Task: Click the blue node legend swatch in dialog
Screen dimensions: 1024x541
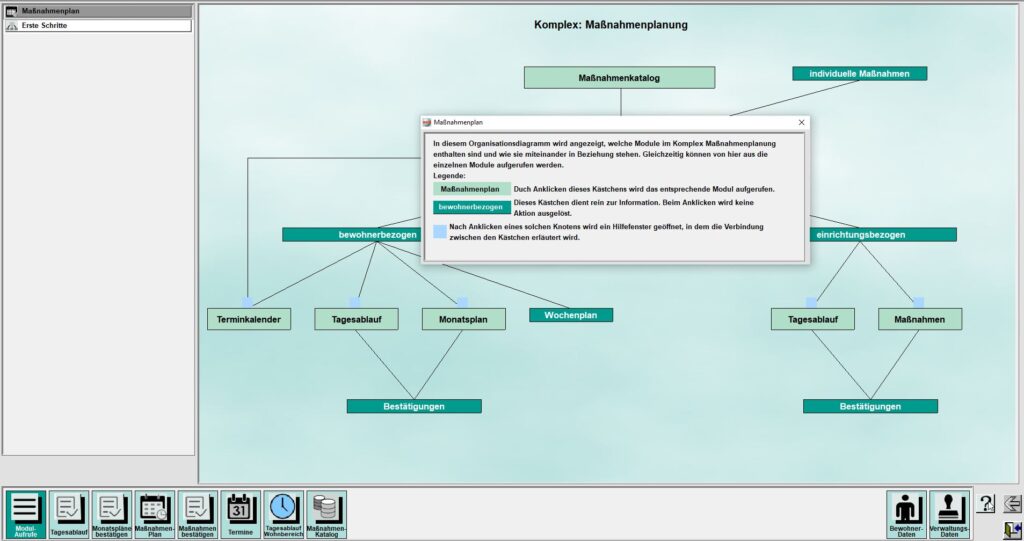Action: tap(441, 232)
